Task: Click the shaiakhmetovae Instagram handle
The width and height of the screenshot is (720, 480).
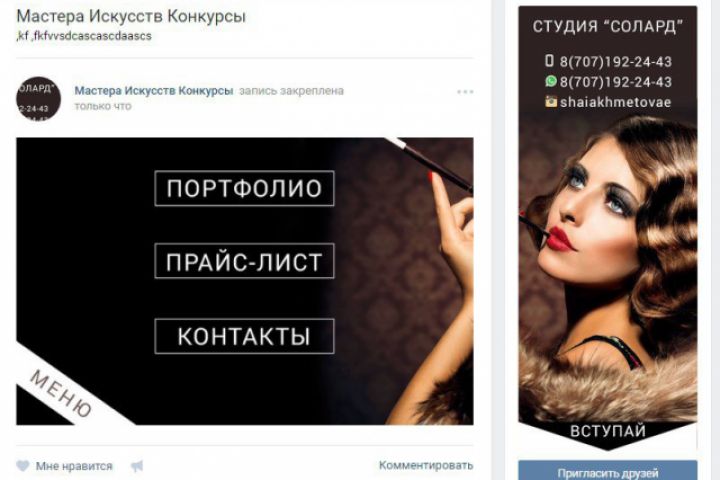Action: tap(615, 102)
